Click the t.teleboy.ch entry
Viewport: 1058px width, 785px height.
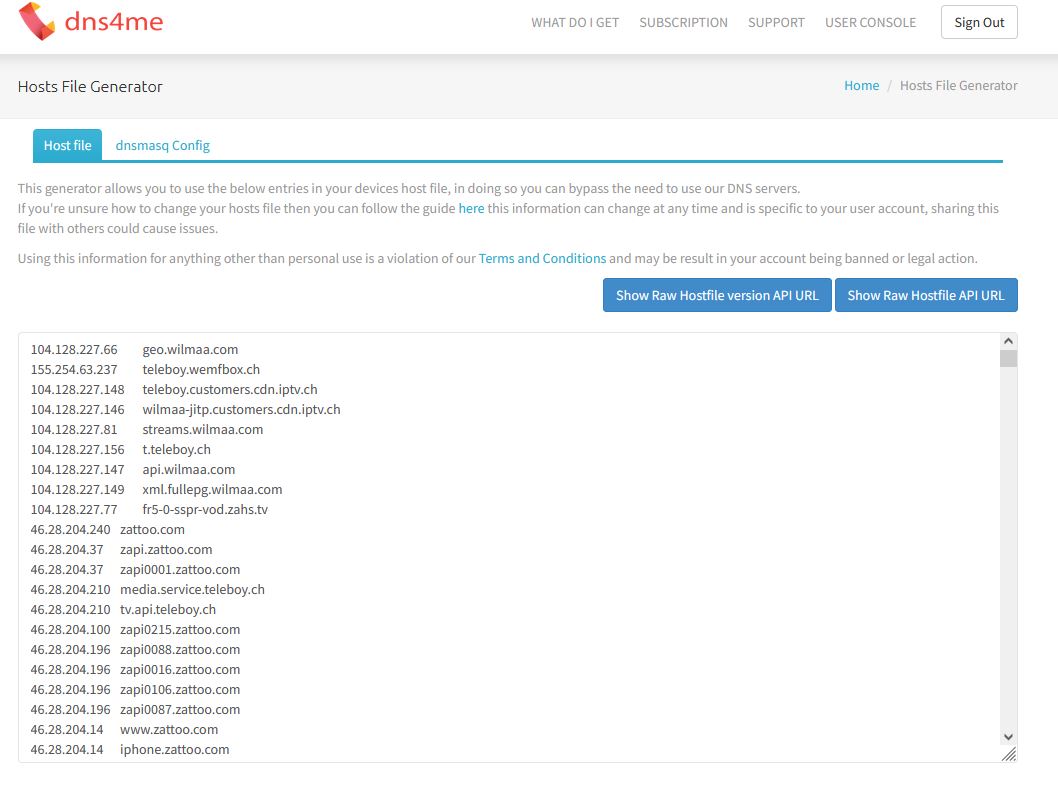(176, 450)
